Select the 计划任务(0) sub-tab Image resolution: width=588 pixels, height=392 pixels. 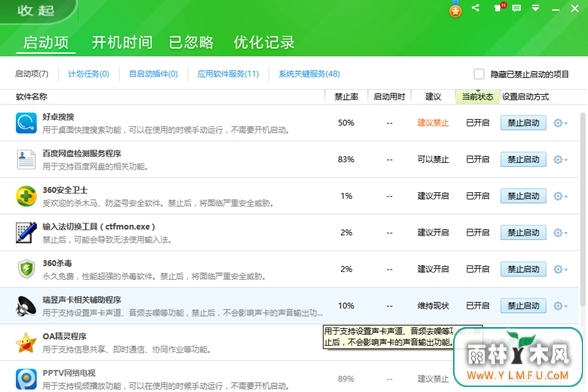point(88,74)
